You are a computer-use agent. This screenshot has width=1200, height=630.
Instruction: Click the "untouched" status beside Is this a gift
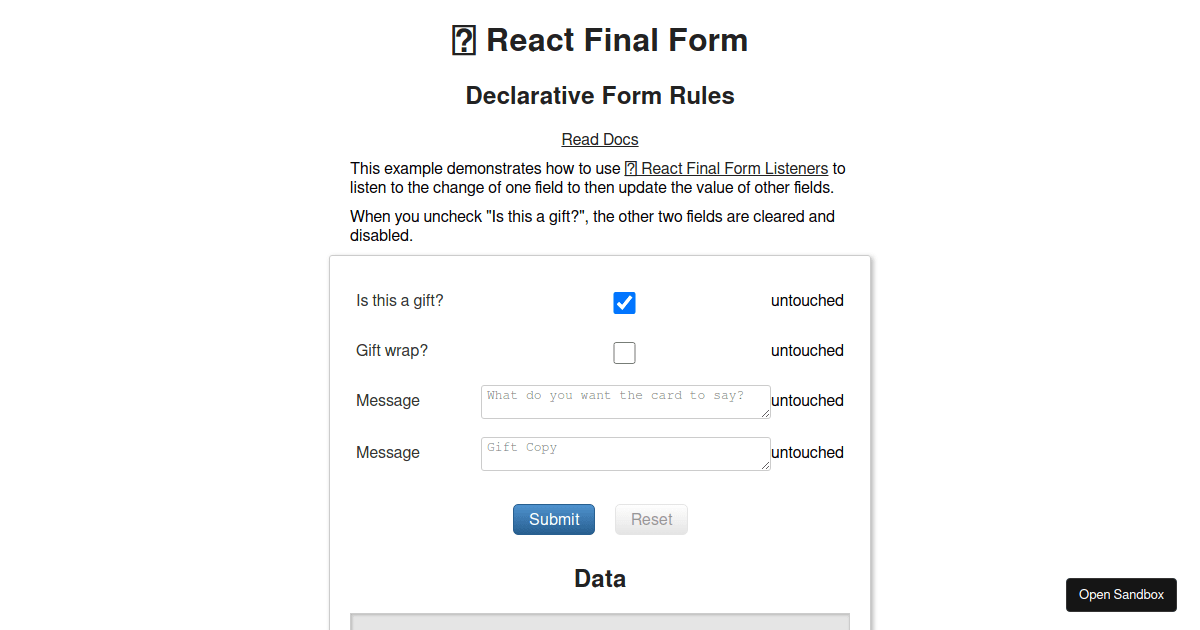(x=807, y=300)
